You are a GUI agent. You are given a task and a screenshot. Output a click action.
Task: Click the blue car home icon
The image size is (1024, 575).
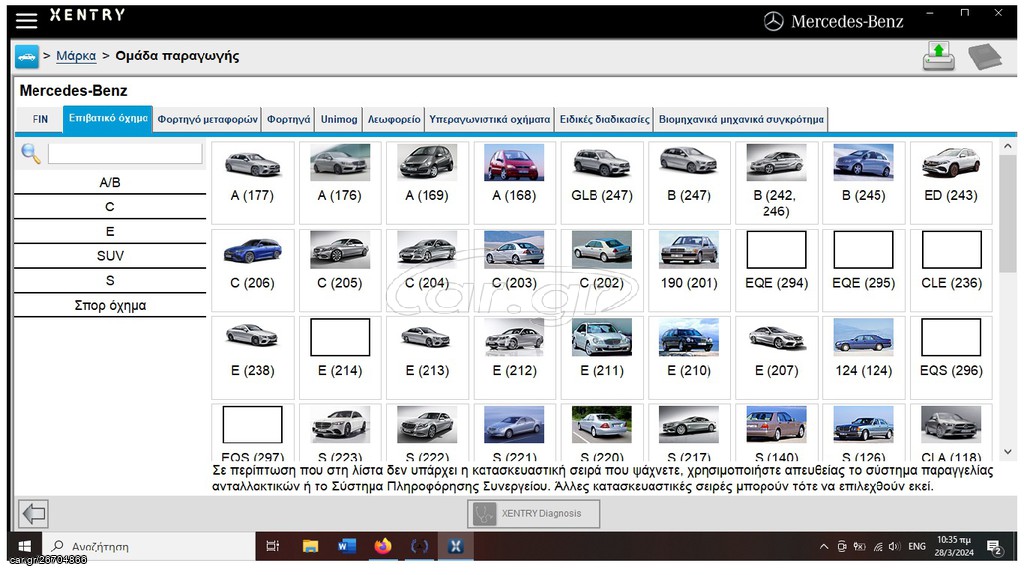[x=27, y=56]
